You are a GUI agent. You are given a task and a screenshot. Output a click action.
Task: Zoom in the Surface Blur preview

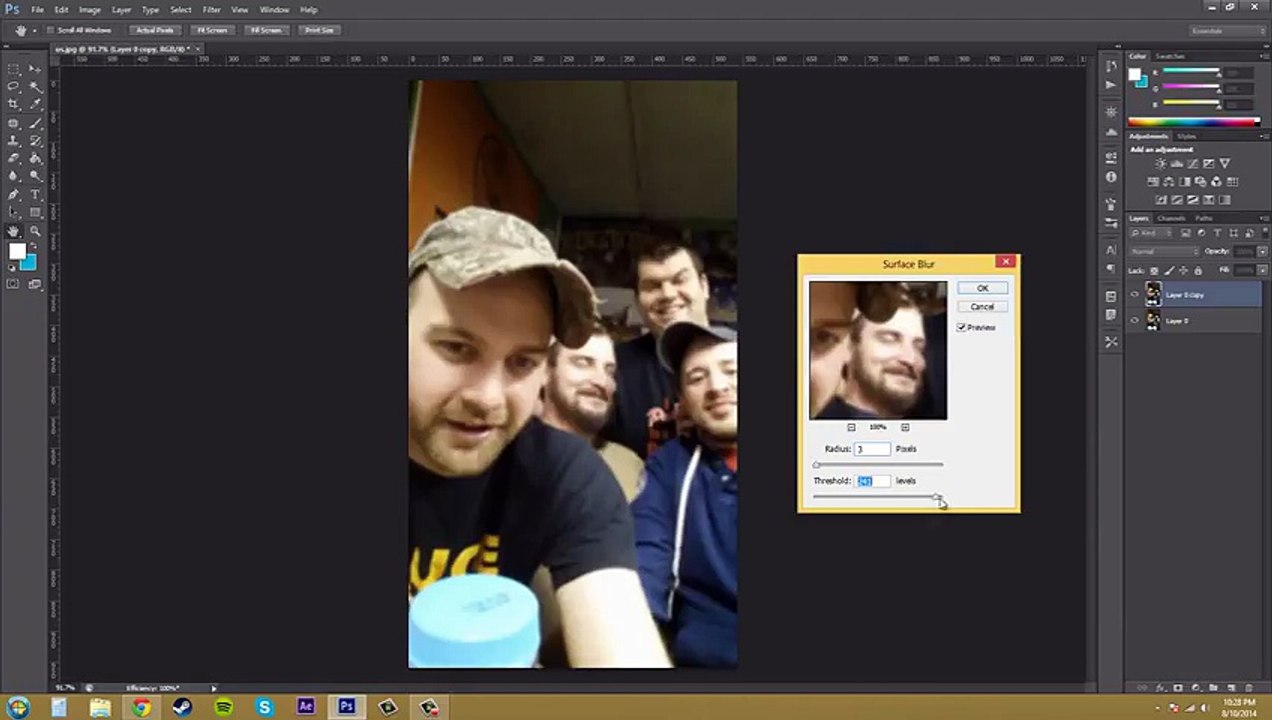905,427
